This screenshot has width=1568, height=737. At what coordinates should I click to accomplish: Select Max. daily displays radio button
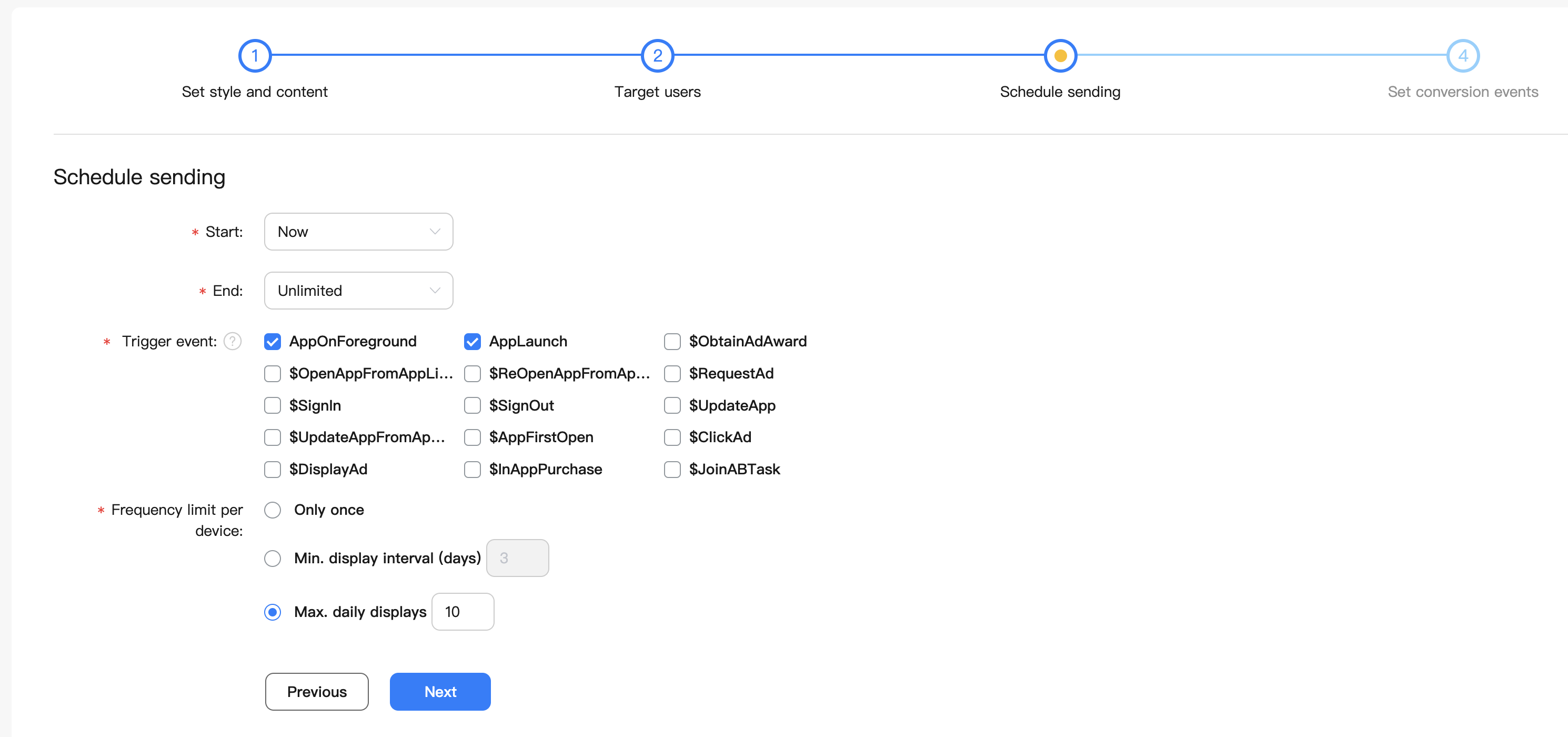(273, 612)
